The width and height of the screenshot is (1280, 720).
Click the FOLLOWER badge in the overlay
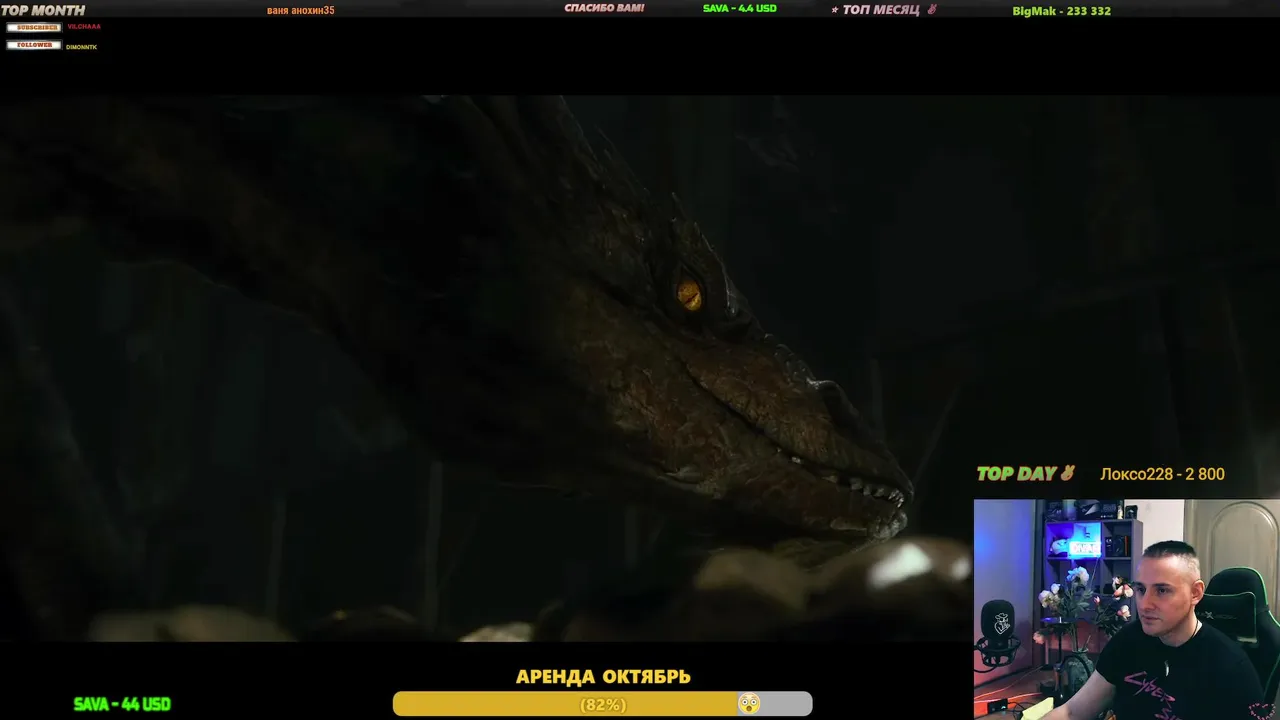pos(34,45)
